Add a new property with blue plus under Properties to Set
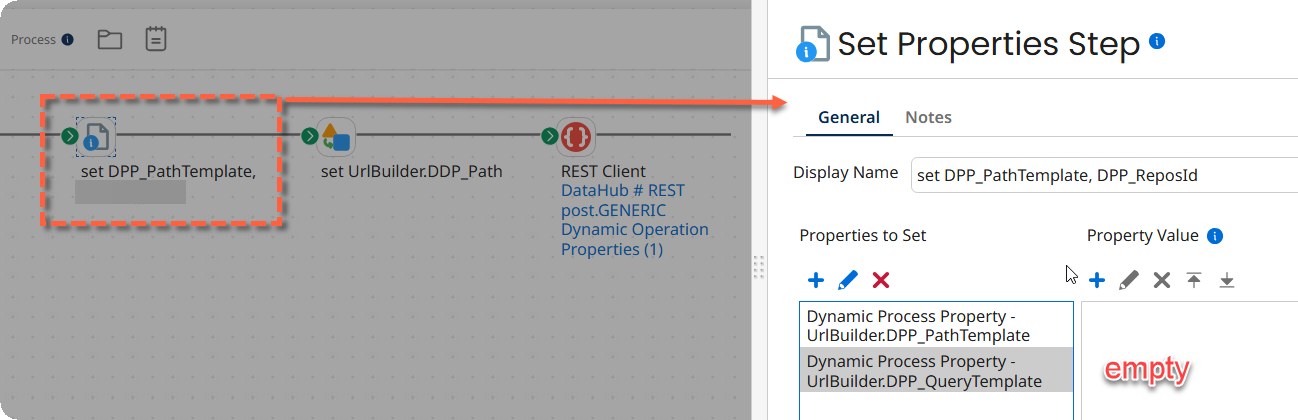The height and width of the screenshot is (420, 1298). pyautogui.click(x=815, y=280)
